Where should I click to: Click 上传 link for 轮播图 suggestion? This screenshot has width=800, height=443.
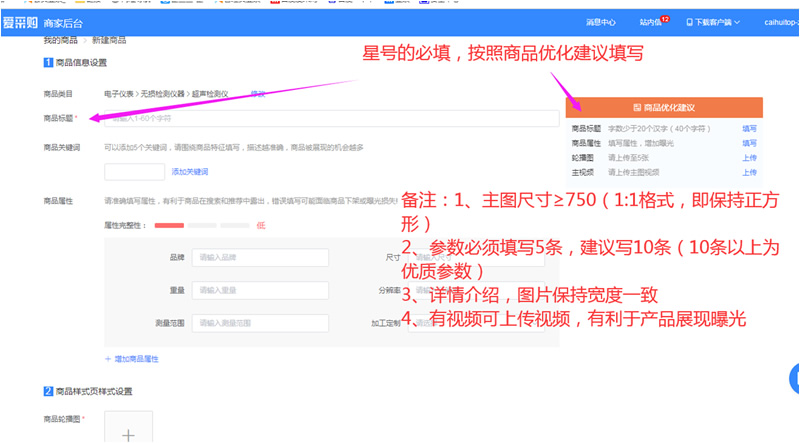749,157
